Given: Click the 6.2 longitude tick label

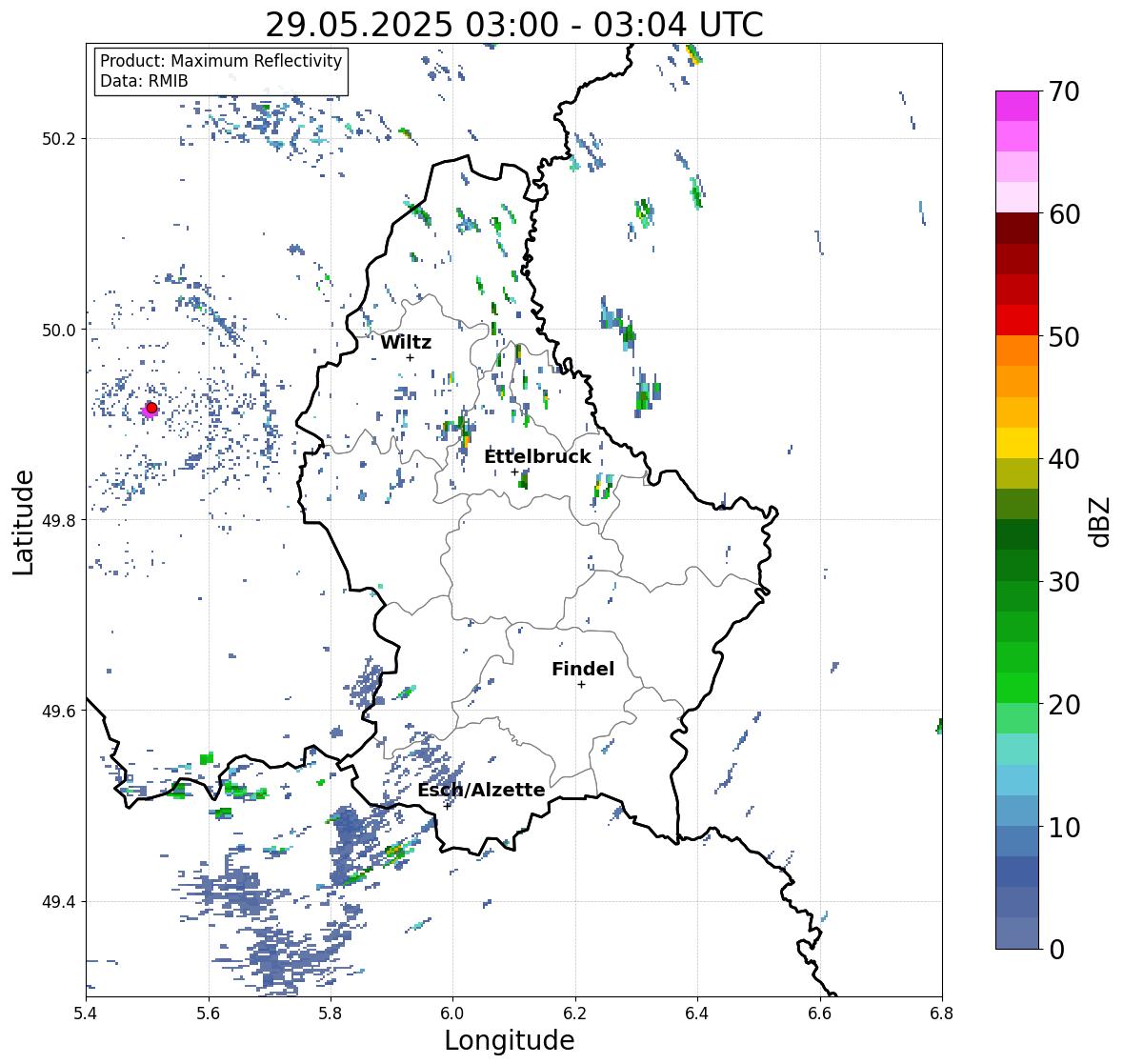Looking at the screenshot, I should coord(575,1014).
